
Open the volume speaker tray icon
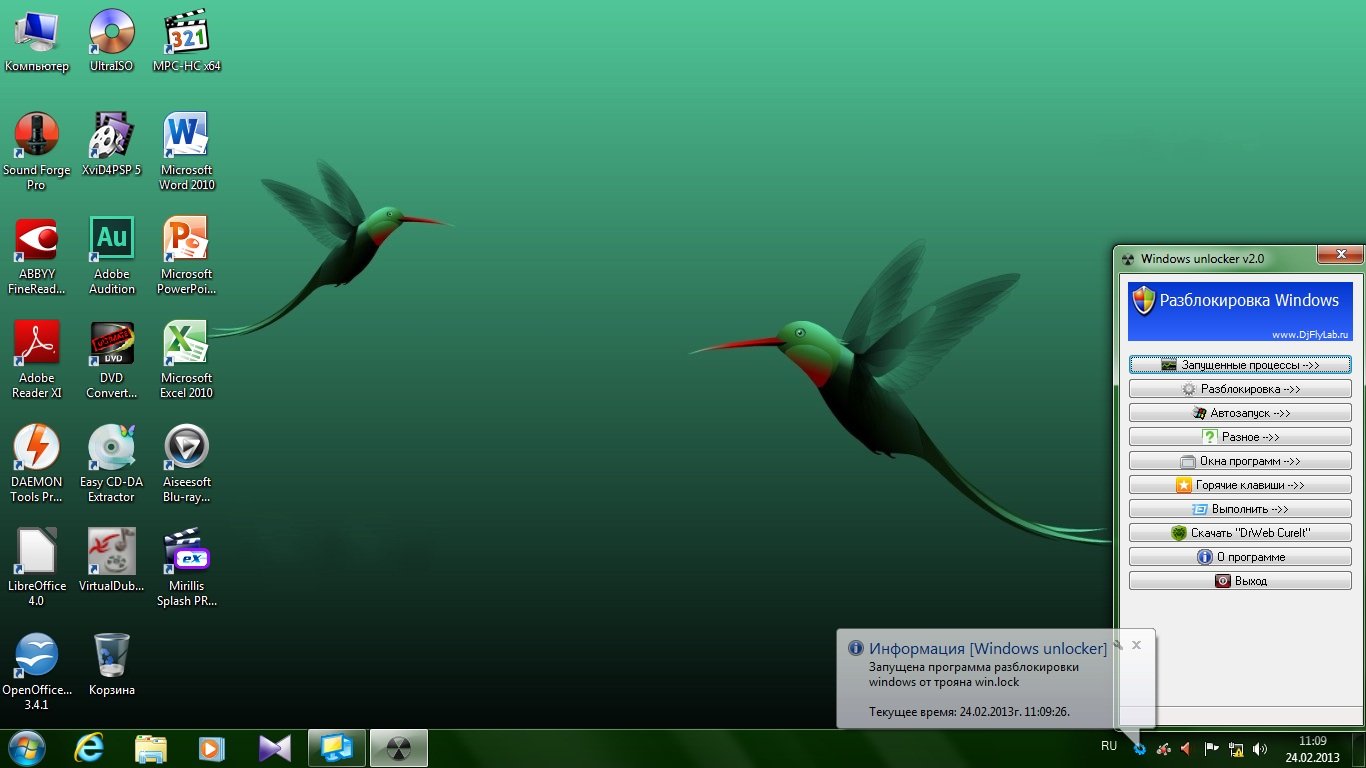click(x=1260, y=748)
